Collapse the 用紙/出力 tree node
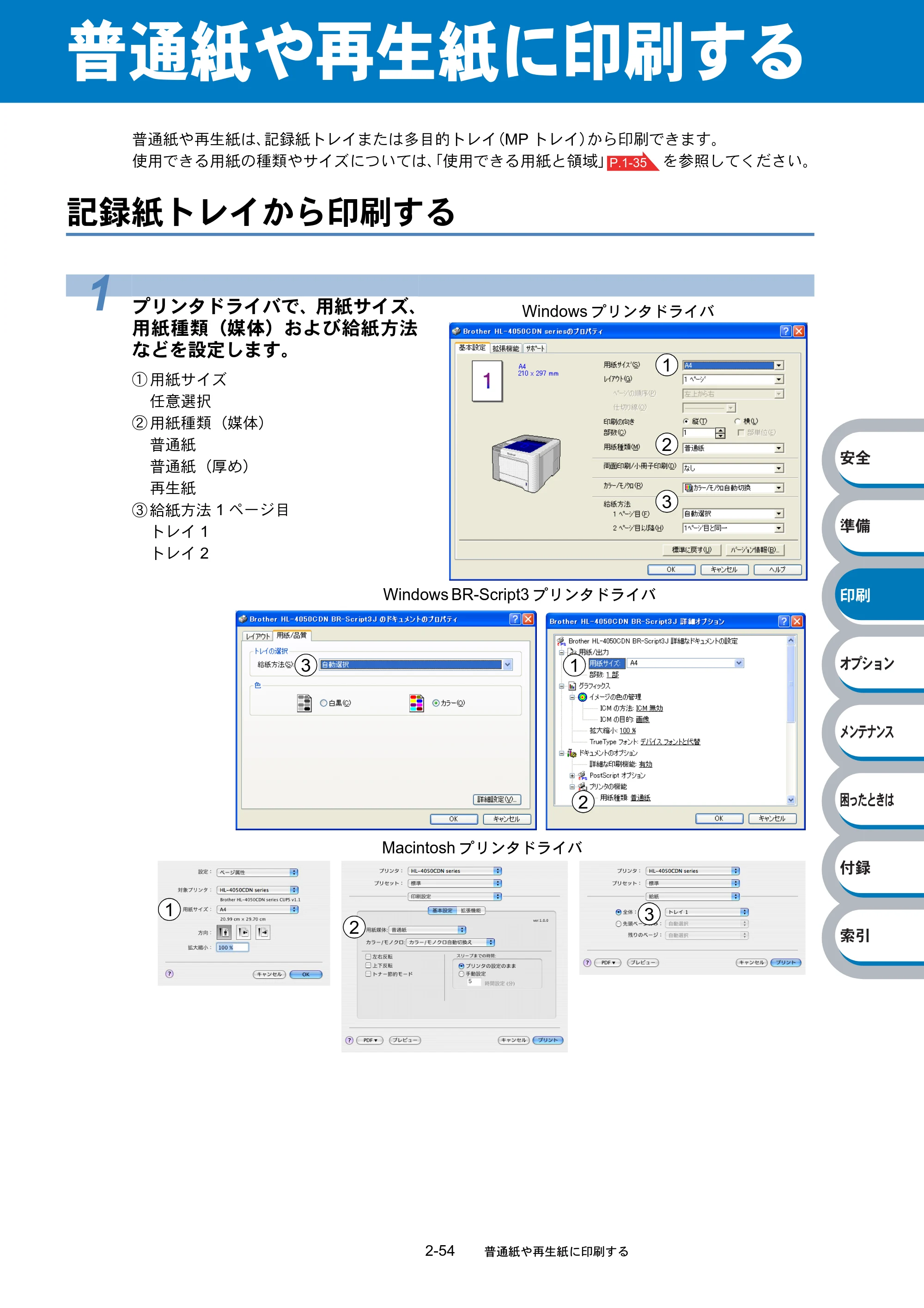 562,652
